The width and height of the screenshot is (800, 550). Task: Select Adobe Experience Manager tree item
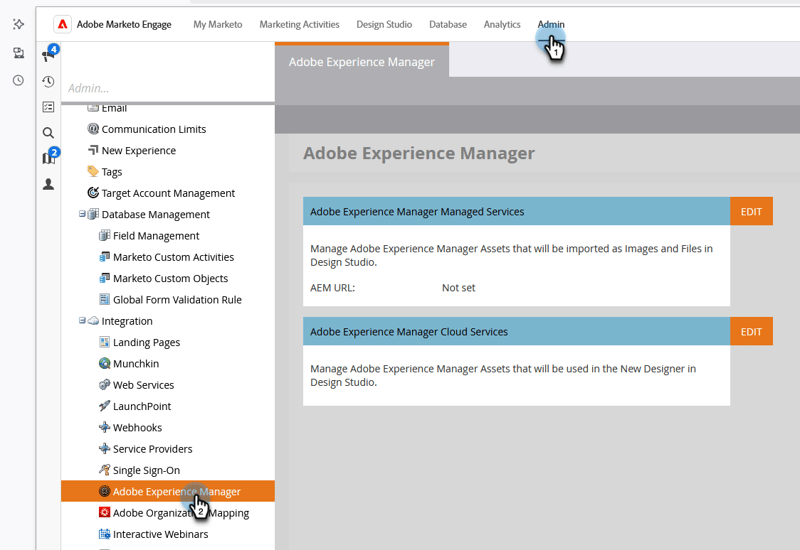click(x=168, y=491)
